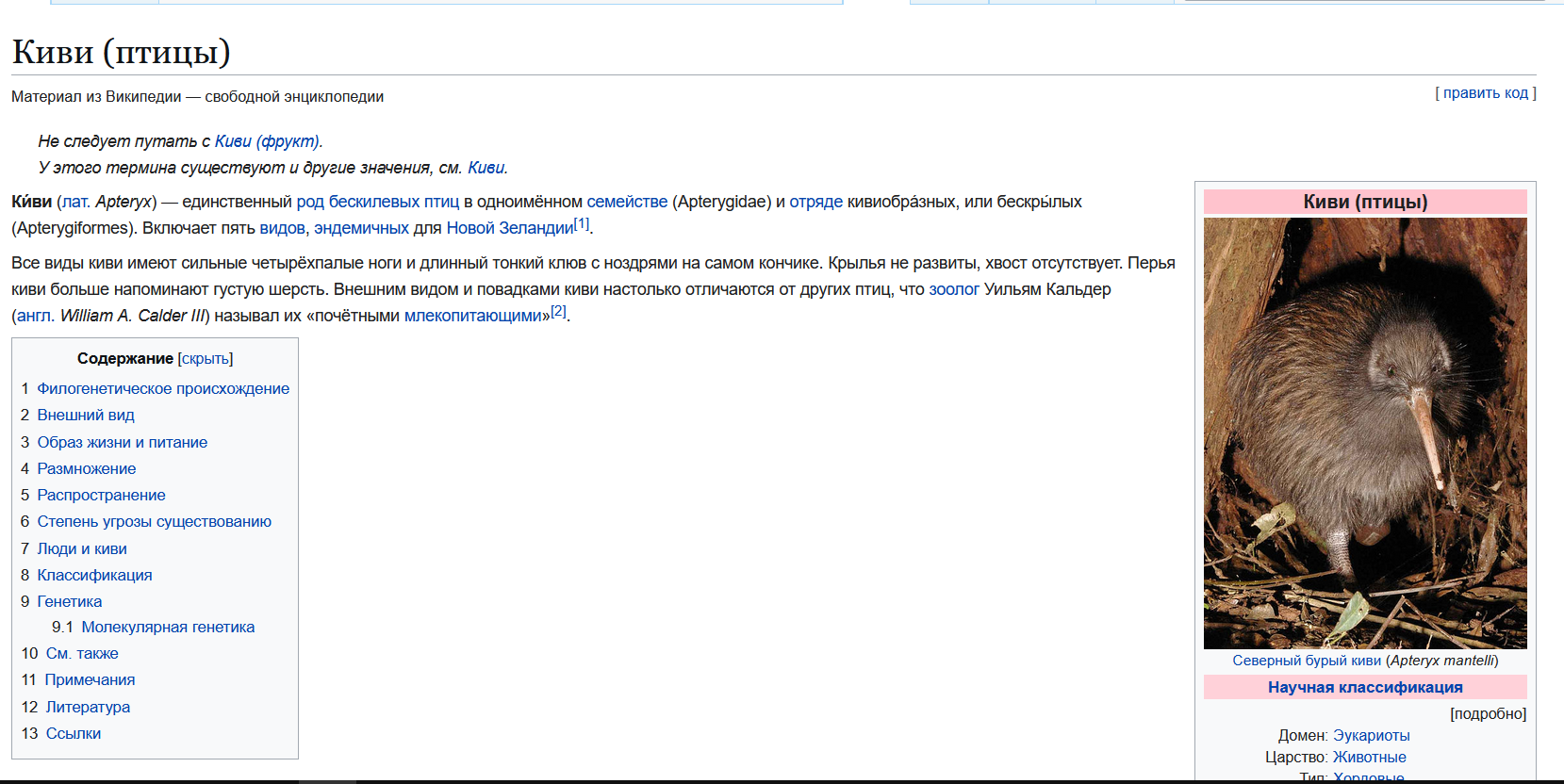1564x784 pixels.
Task: Open section Степень угрозы существованию
Action: tap(155, 521)
